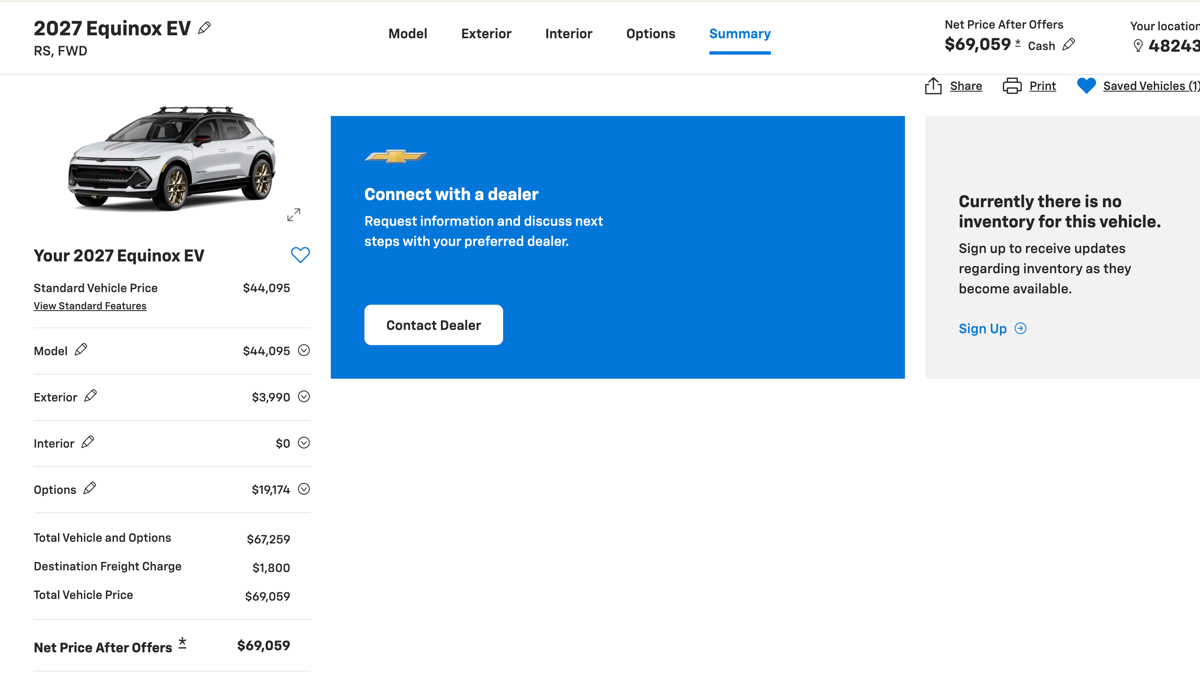Click the Contact Dealer button
Screen dimensions: 1200x675
(x=433, y=325)
